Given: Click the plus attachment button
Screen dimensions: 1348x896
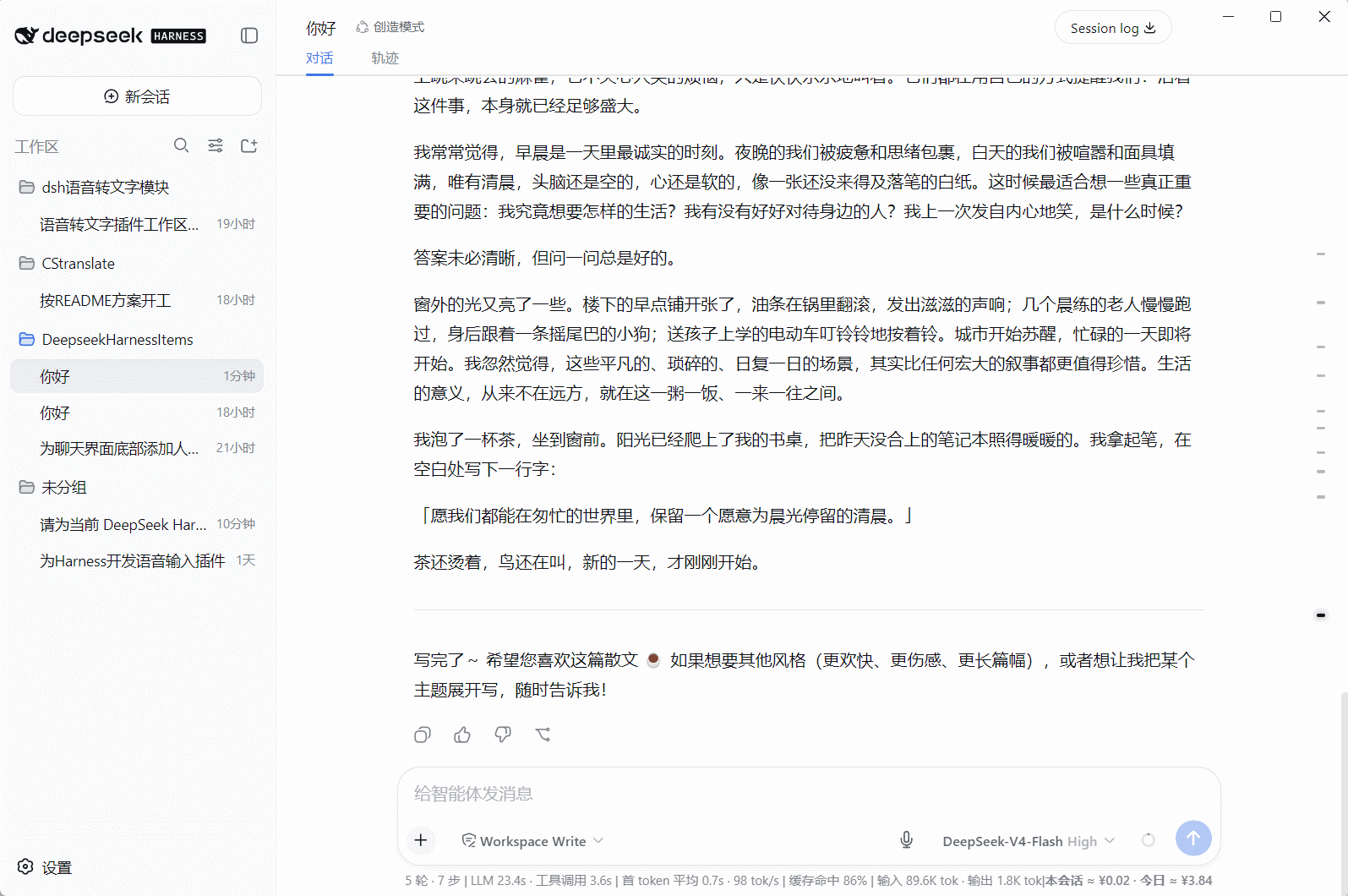Looking at the screenshot, I should pyautogui.click(x=421, y=840).
